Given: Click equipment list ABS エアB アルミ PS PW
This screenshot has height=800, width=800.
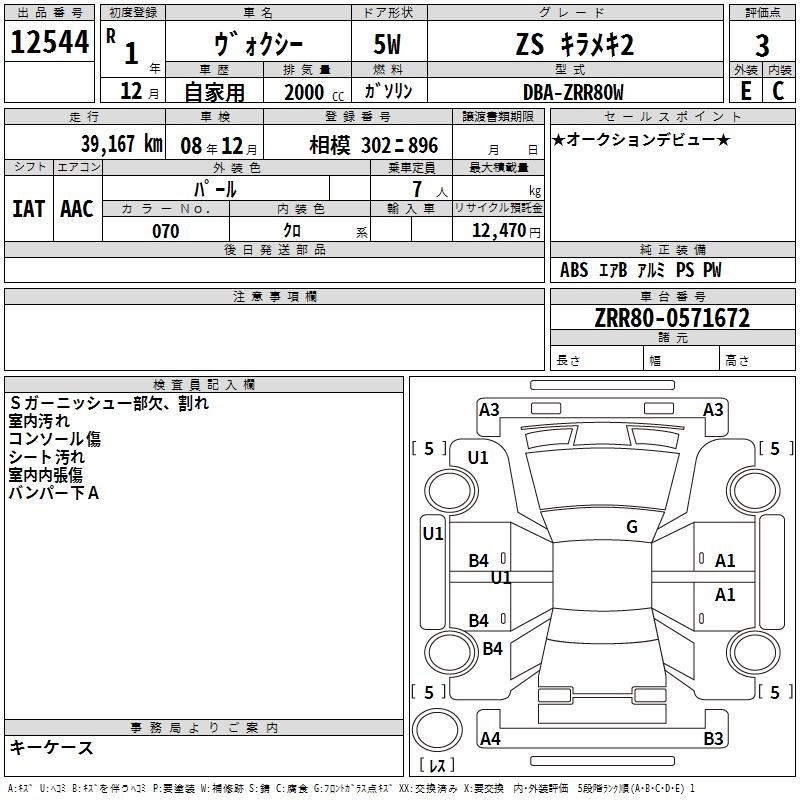Looking at the screenshot, I should click(641, 270).
